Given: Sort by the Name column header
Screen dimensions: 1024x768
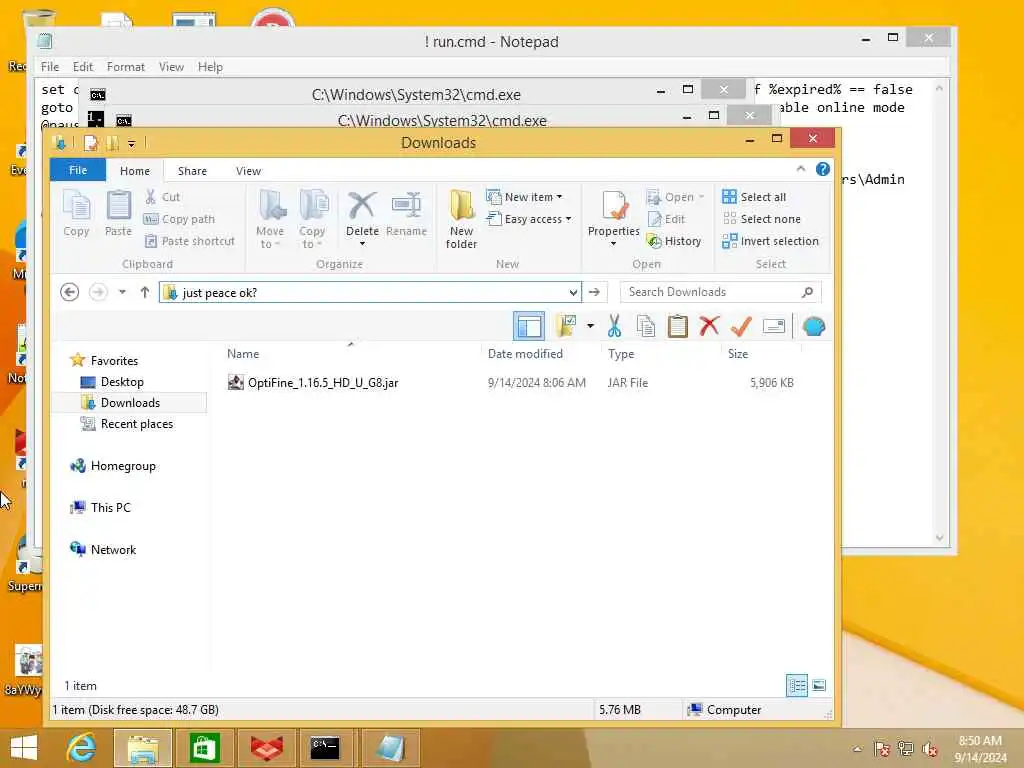Looking at the screenshot, I should point(351,353).
